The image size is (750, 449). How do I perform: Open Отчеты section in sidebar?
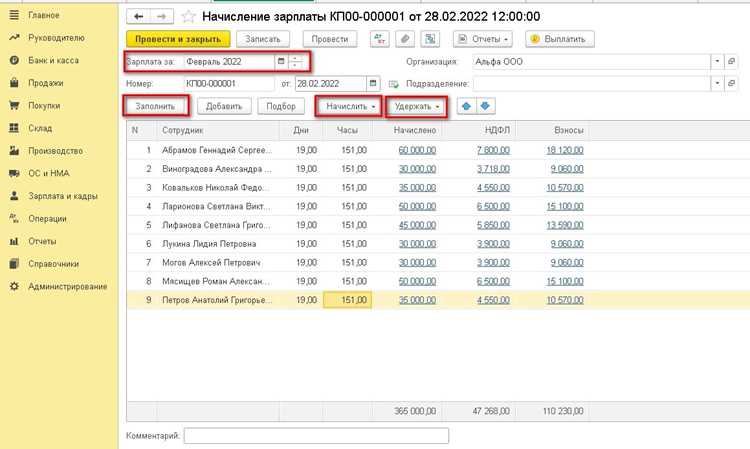tap(42, 241)
